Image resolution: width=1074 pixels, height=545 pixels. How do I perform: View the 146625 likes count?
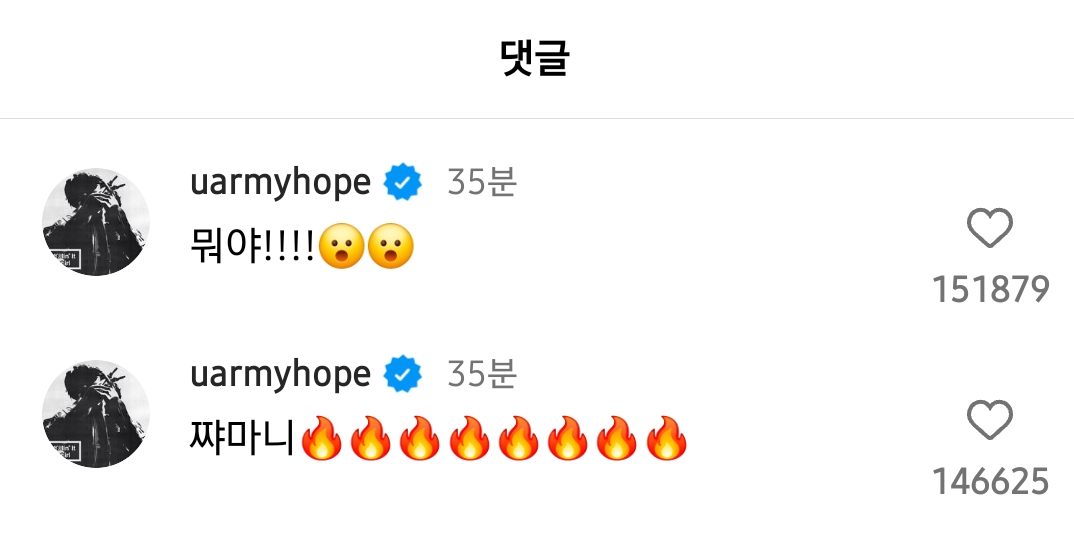[990, 481]
